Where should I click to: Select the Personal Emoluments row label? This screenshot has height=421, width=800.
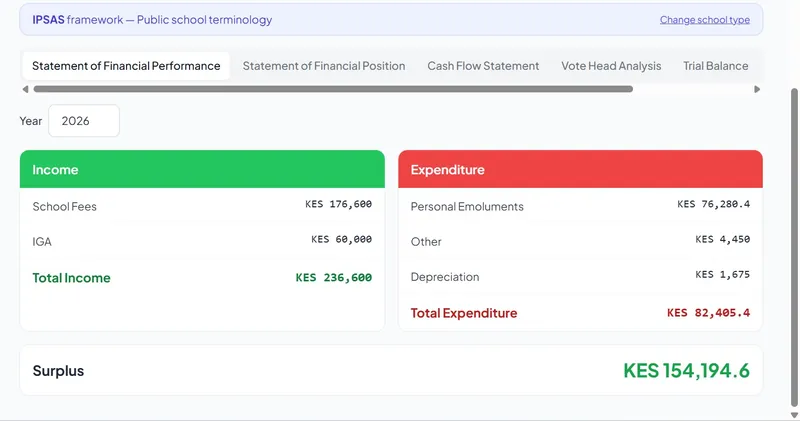pos(467,207)
